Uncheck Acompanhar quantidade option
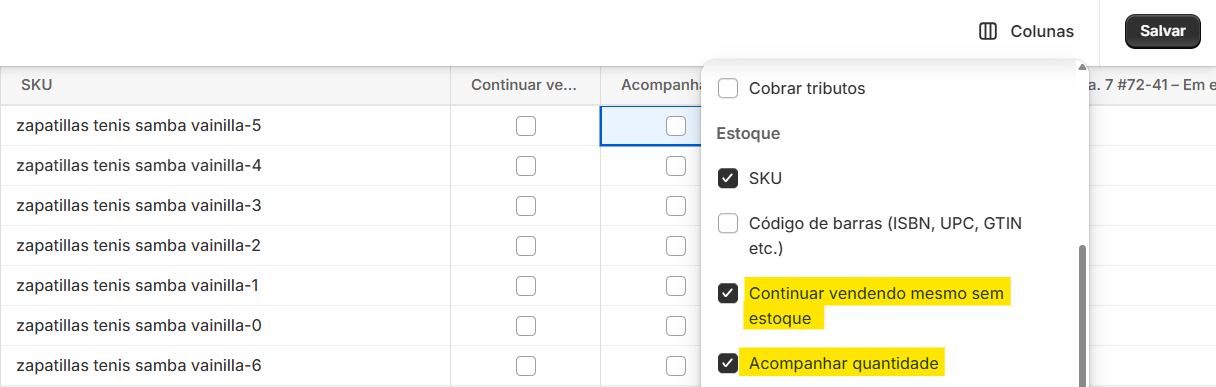Screen dimensions: 1216x387 click(728, 363)
